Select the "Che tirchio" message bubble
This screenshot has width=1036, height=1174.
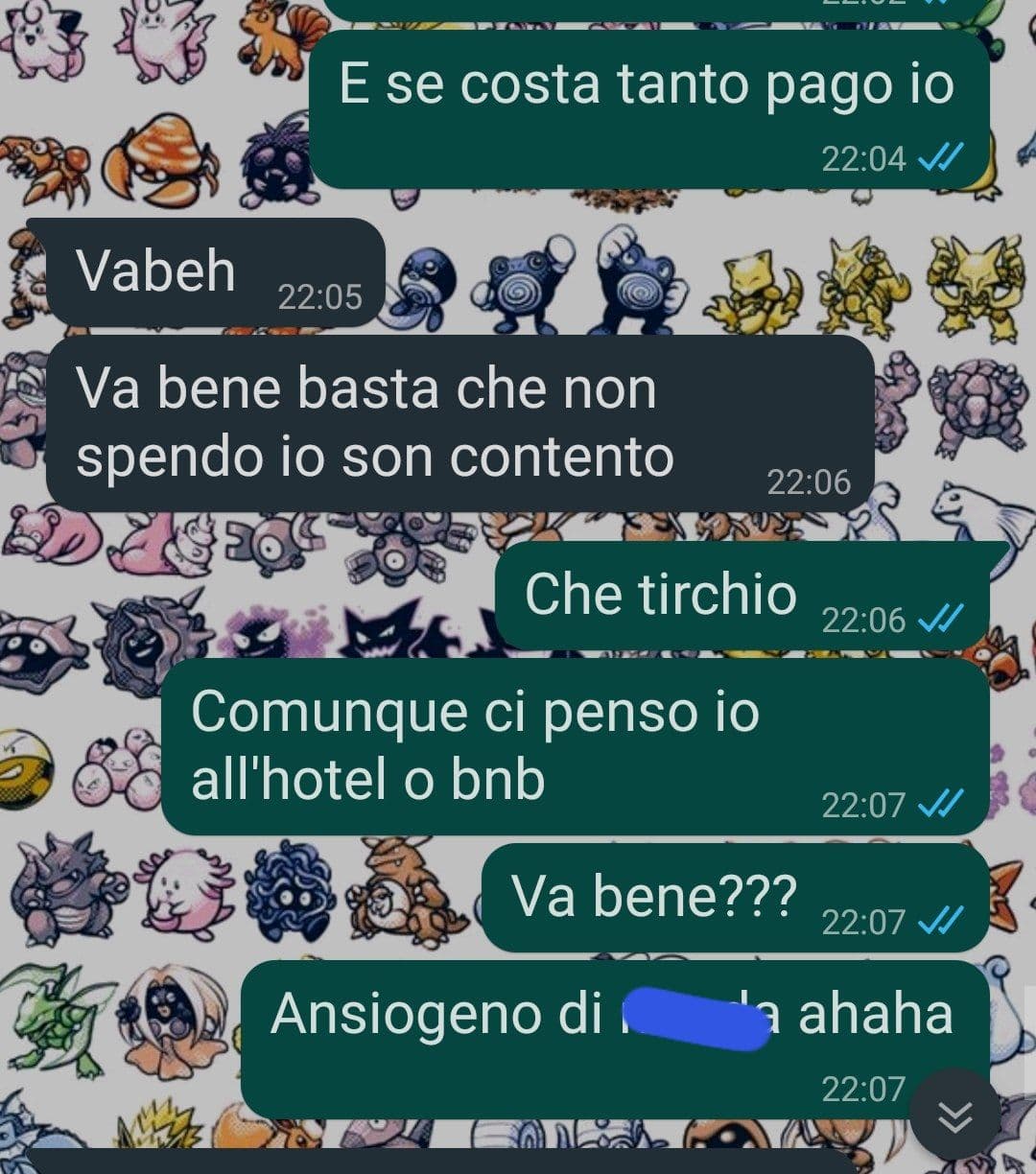(742, 596)
